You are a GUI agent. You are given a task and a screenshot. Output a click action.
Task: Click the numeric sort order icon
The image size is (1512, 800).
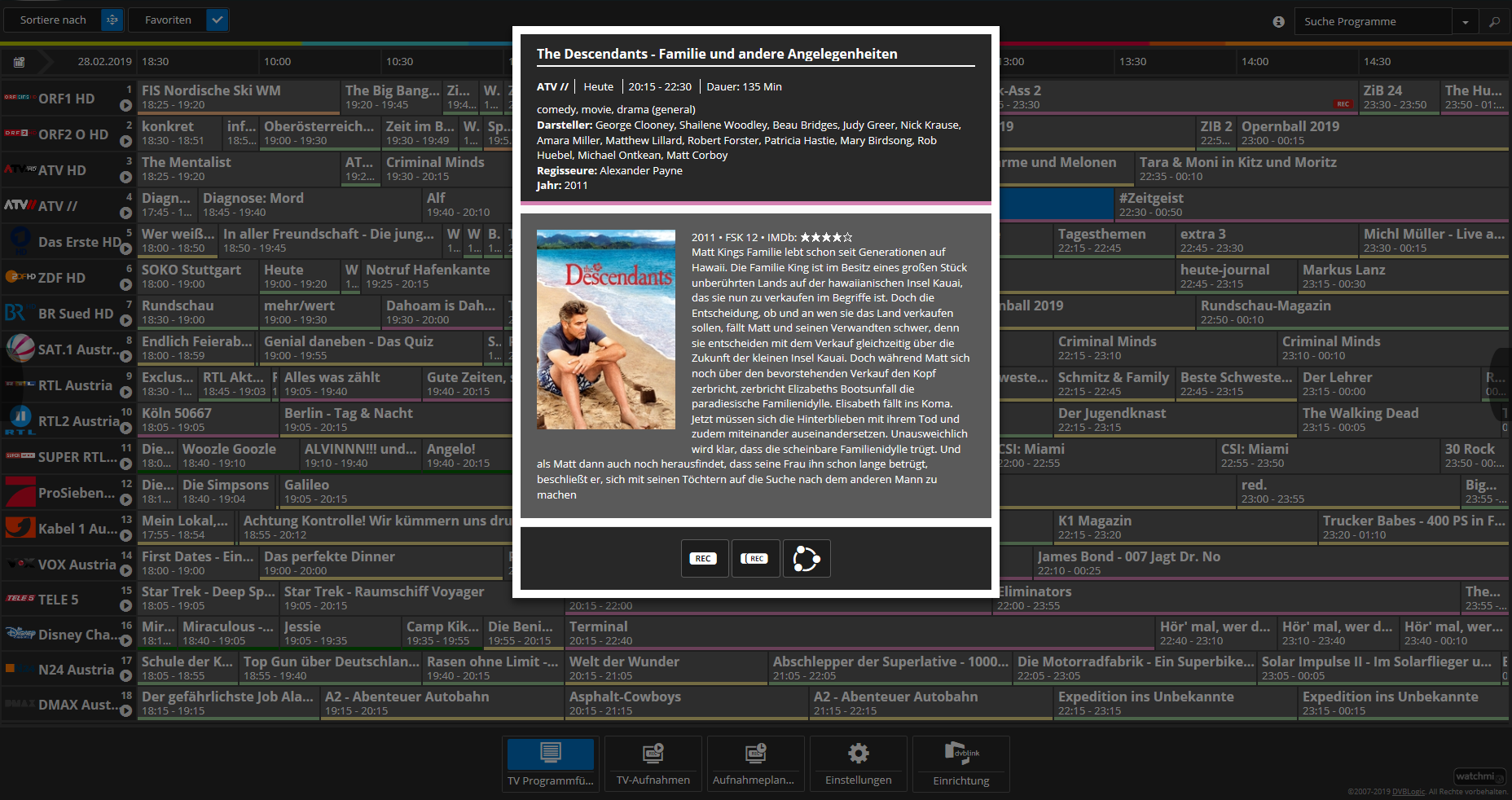(x=112, y=20)
